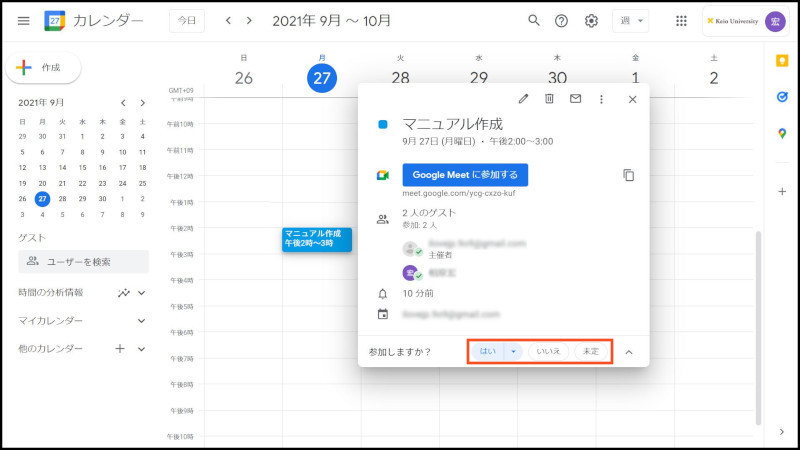Expand the マイカレンダー section
Viewport: 800px width, 450px height.
[x=141, y=321]
